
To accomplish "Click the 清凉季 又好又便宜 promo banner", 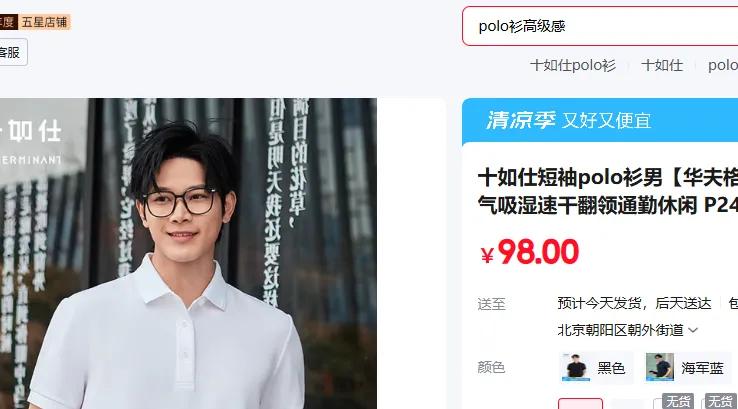I will click(x=600, y=120).
